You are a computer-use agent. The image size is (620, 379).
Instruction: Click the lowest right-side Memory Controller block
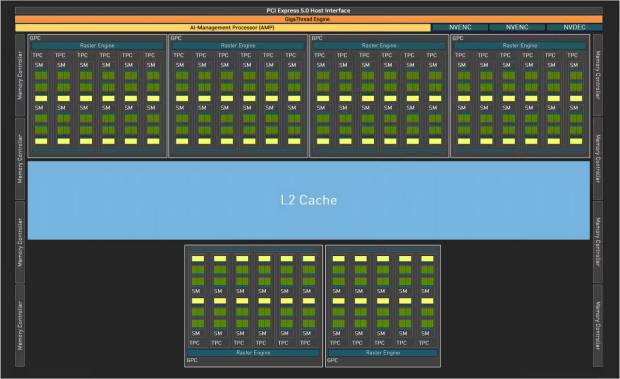tap(598, 326)
